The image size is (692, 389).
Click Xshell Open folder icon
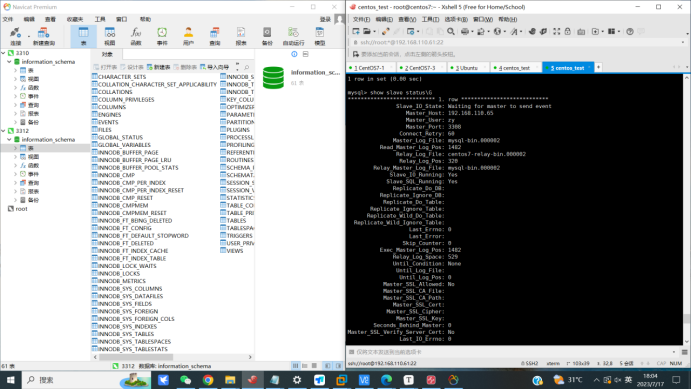(366, 31)
